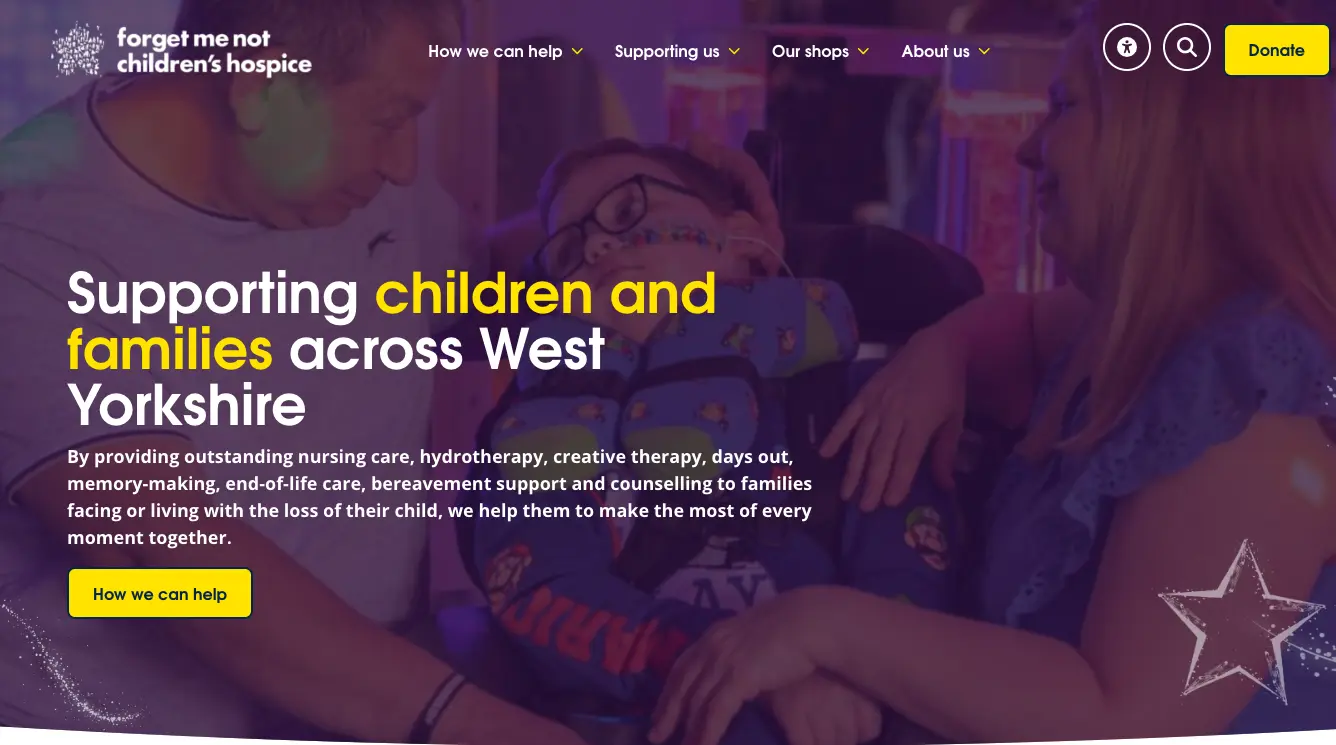Click the sparkle swirl decoration at bottom left
Image resolution: width=1336 pixels, height=745 pixels.
click(70, 662)
